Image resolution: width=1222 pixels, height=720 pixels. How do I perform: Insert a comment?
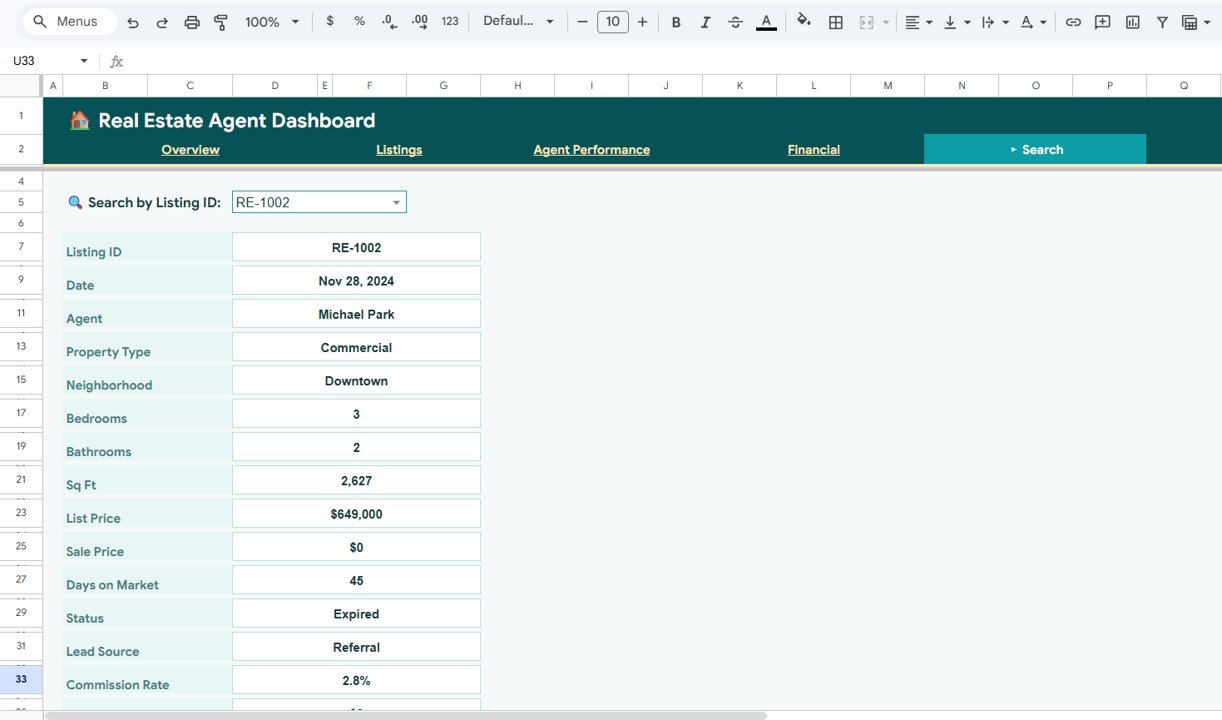point(1102,21)
